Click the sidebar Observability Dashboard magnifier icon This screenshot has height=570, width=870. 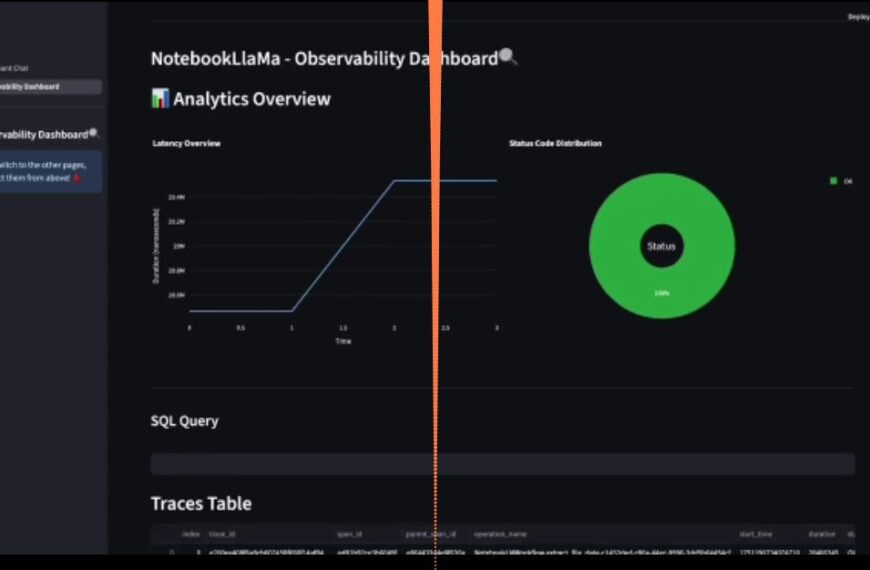(x=94, y=133)
